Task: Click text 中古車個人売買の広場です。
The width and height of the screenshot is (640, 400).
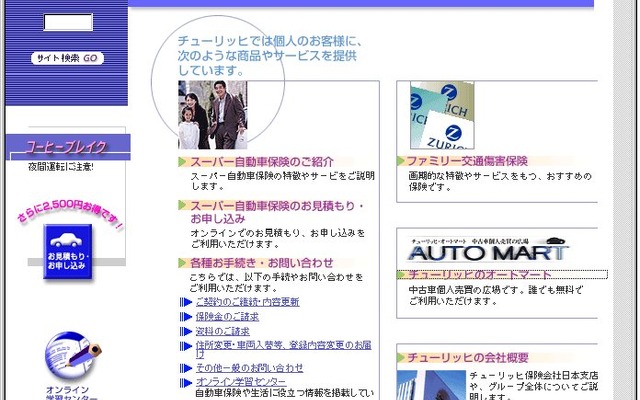Action: (467, 290)
